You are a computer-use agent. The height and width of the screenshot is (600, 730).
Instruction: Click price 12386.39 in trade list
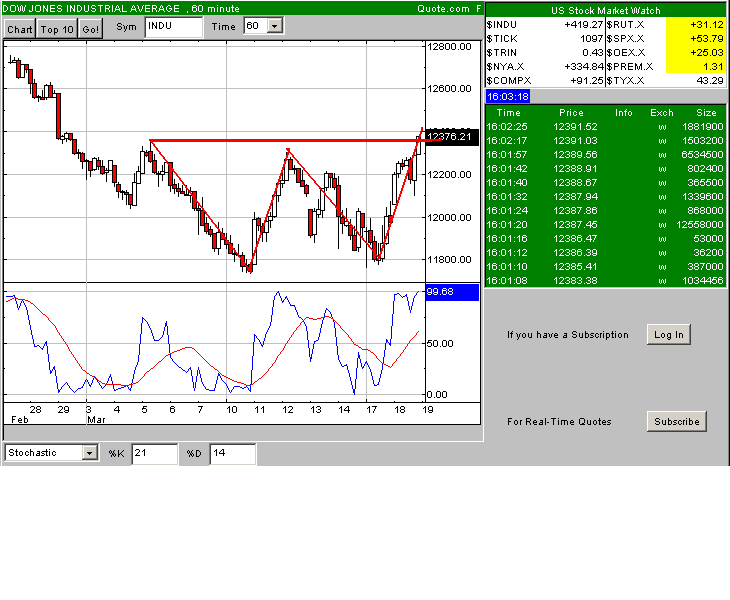pyautogui.click(x=575, y=253)
